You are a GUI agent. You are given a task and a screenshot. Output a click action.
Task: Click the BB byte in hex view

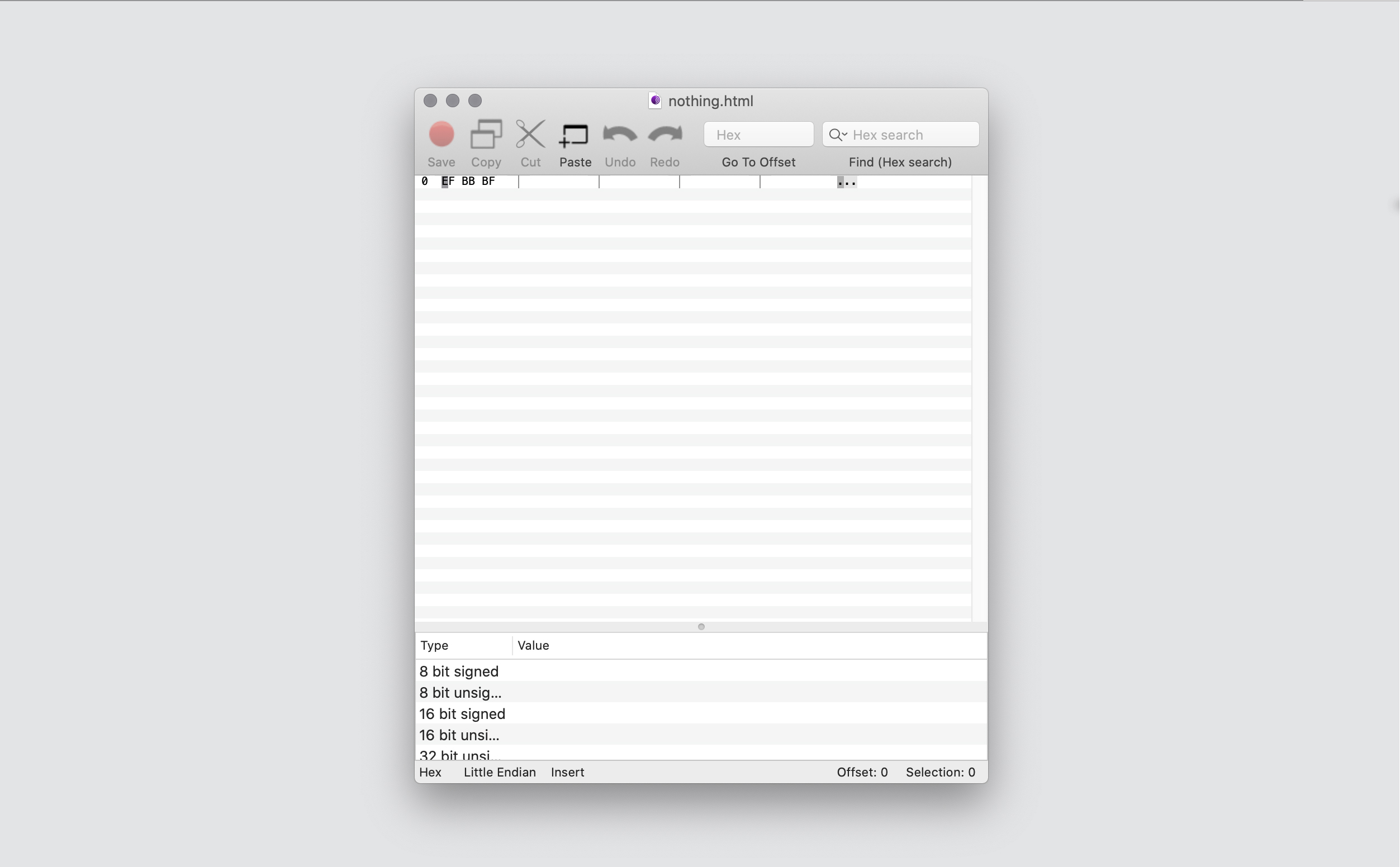(468, 181)
